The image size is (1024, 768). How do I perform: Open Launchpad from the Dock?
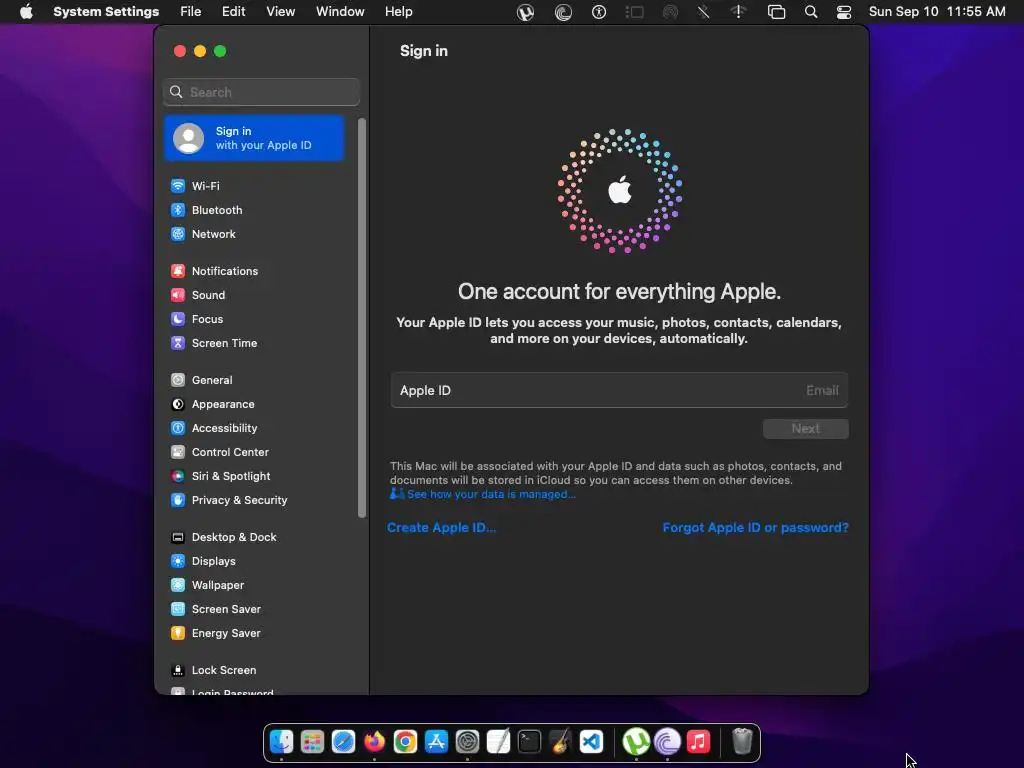click(312, 742)
